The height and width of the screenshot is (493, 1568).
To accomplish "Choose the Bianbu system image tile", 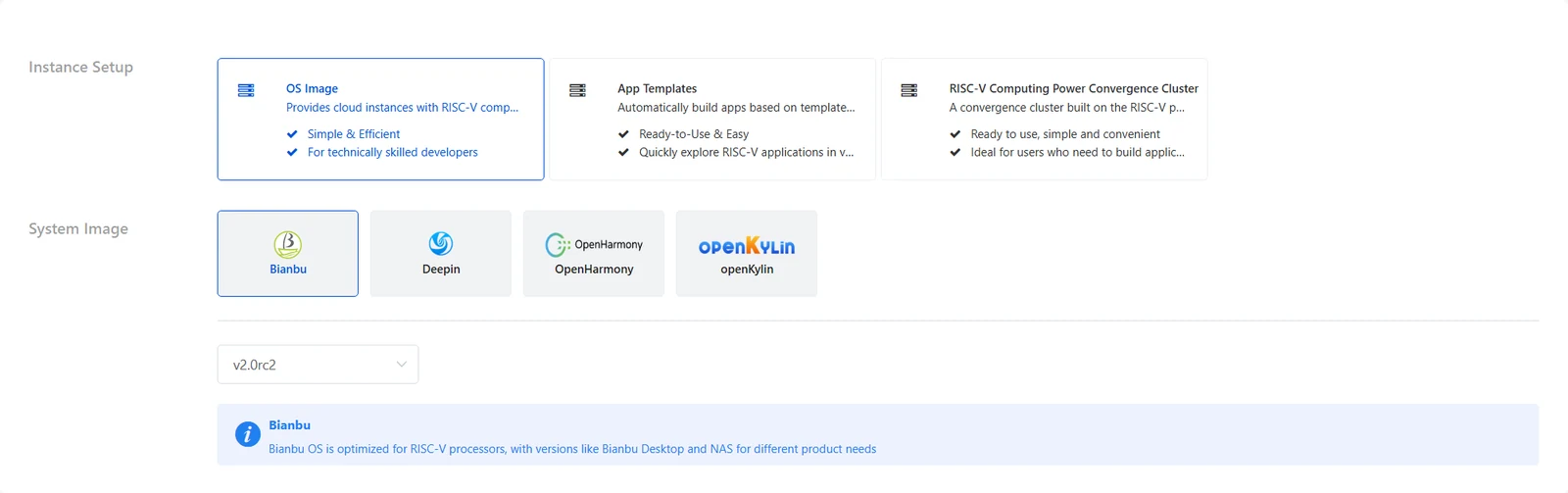I will 288,254.
